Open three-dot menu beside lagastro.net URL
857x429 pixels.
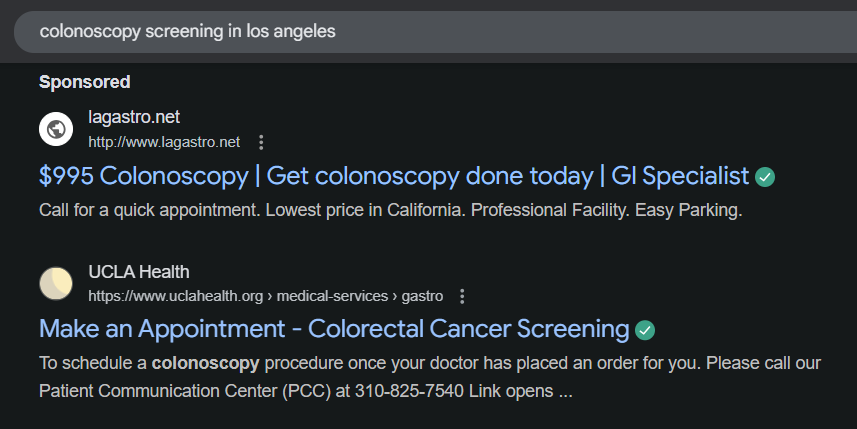[x=261, y=142]
